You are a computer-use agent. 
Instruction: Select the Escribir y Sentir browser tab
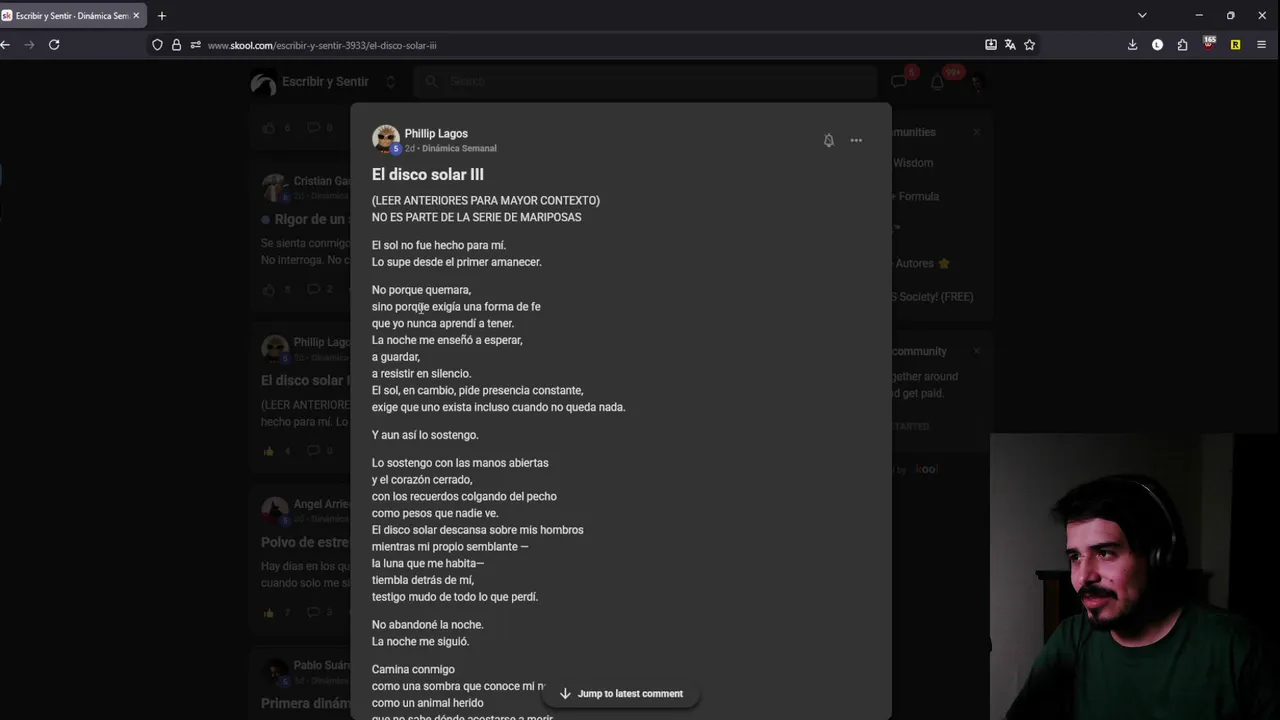(70, 16)
